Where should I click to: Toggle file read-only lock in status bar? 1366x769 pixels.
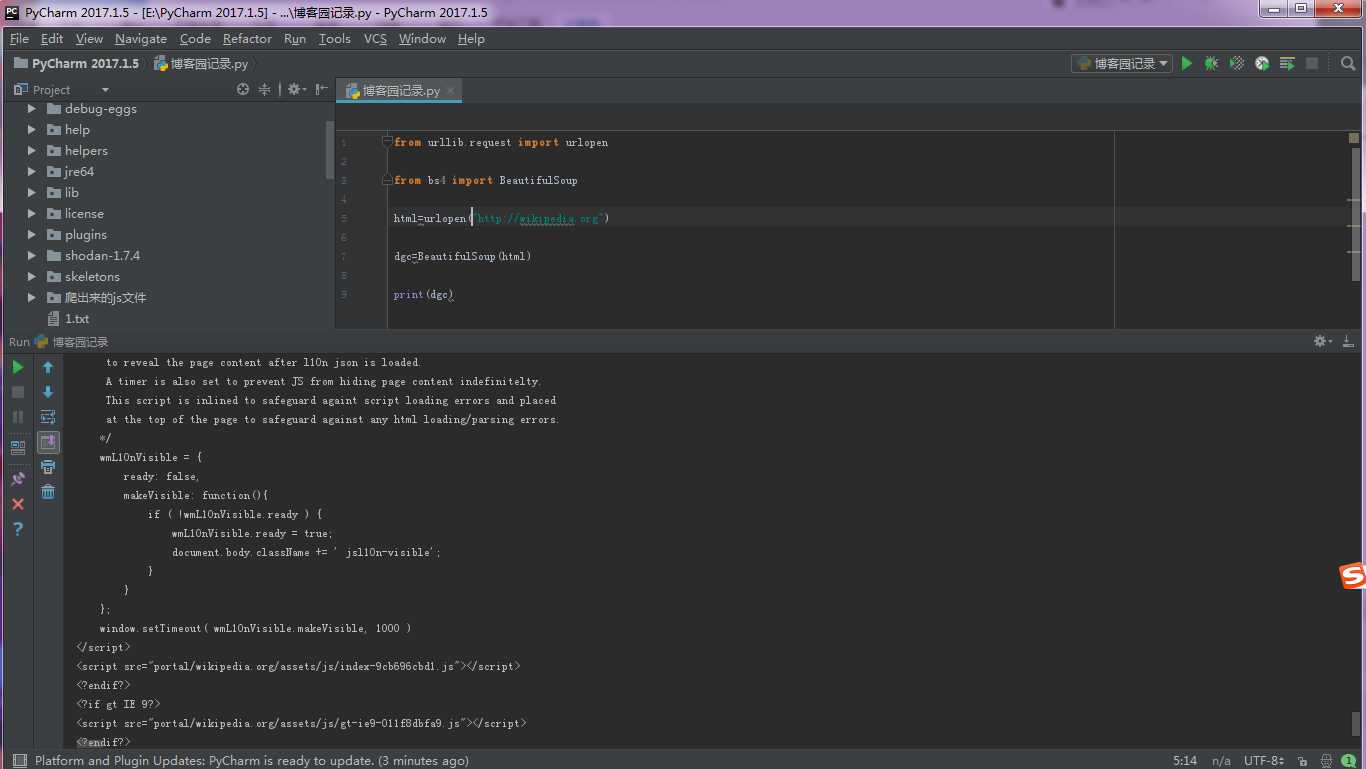coord(1303,761)
